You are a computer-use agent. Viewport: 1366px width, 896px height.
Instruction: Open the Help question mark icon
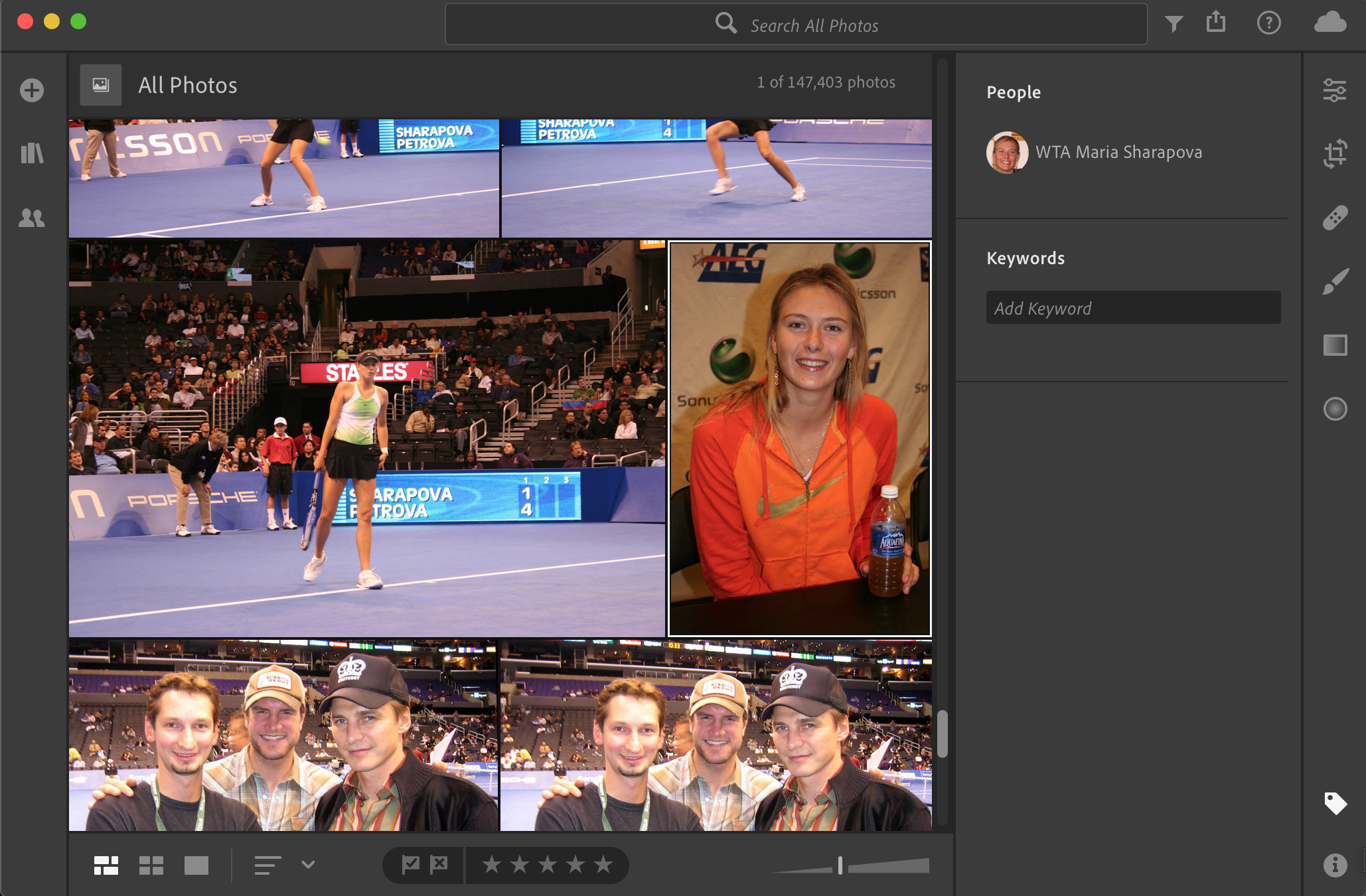(x=1268, y=23)
